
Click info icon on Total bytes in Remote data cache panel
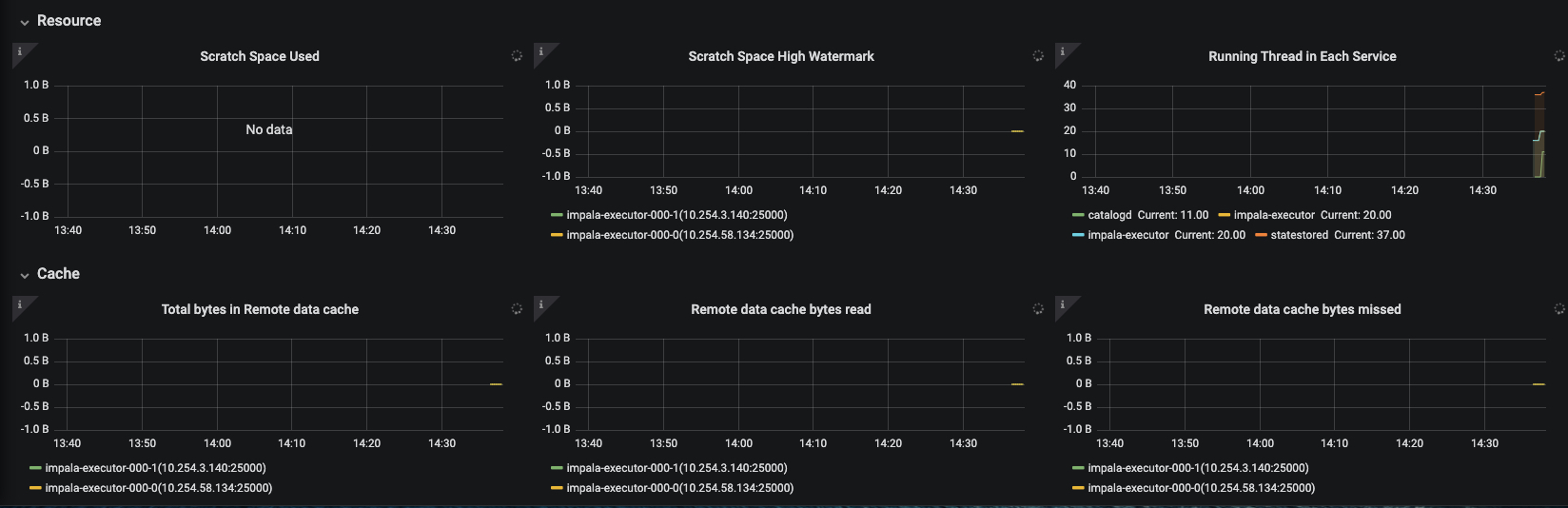pos(20,304)
